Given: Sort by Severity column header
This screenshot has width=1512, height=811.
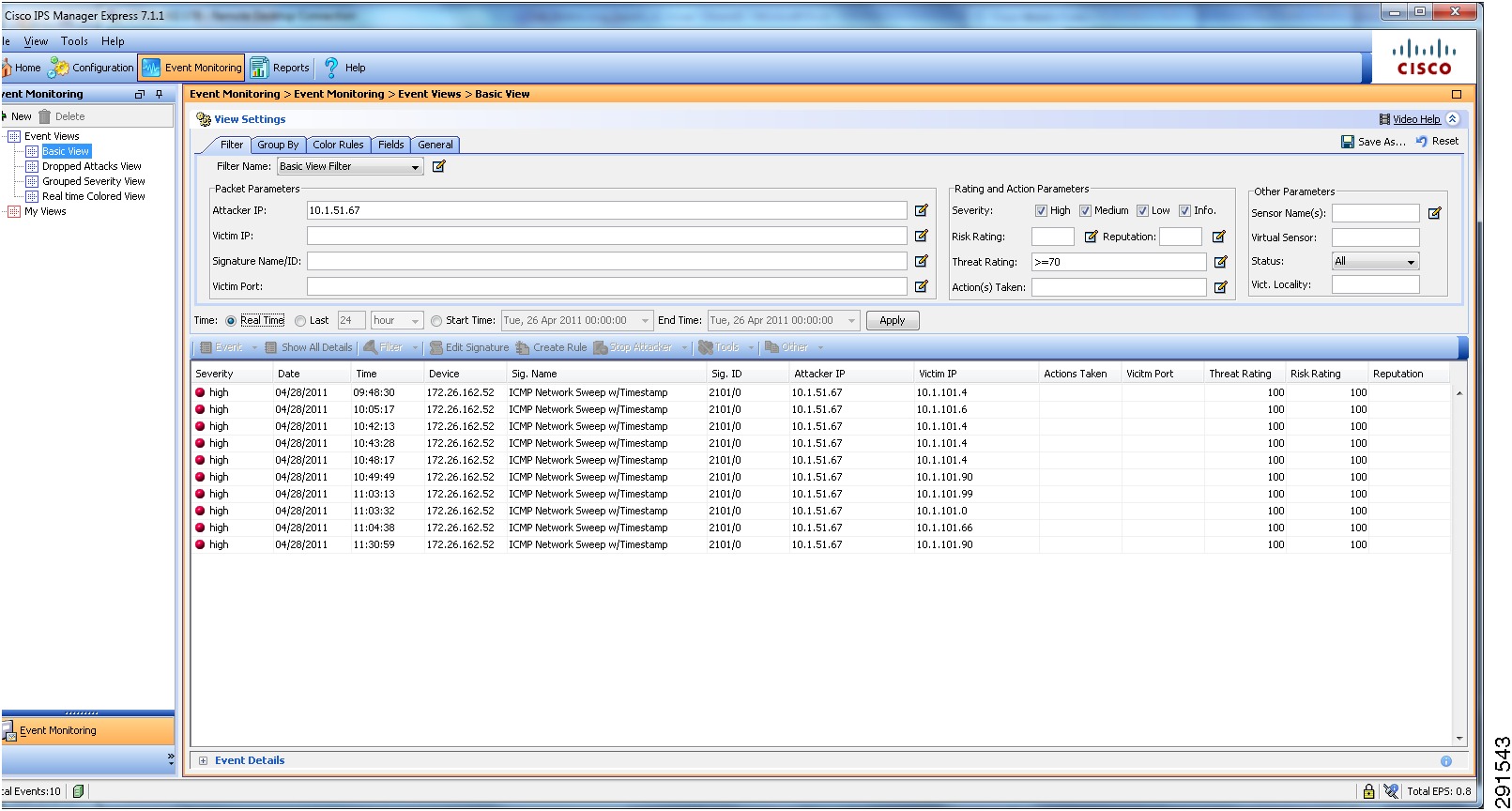Looking at the screenshot, I should [x=231, y=374].
